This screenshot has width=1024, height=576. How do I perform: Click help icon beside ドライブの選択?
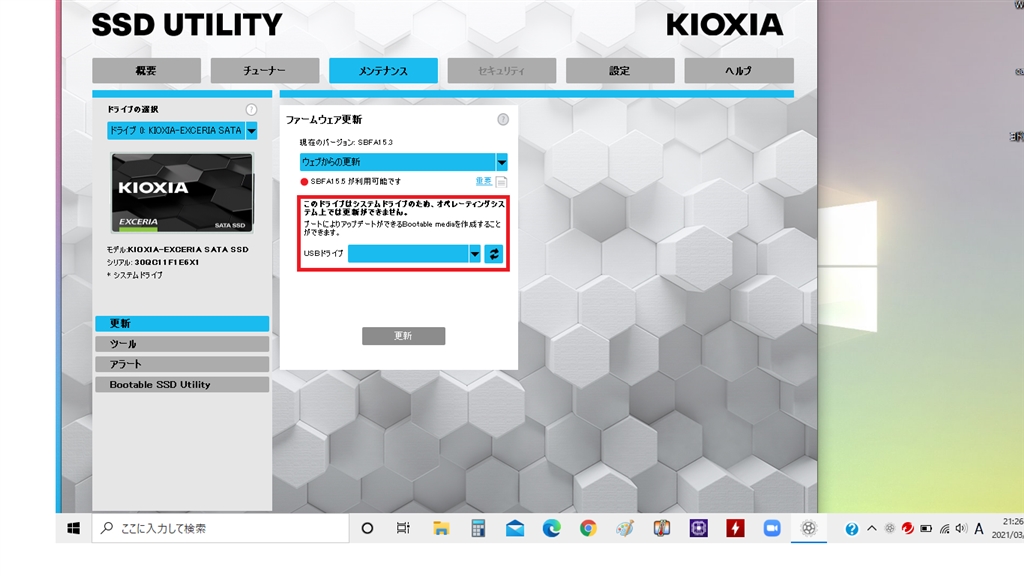pyautogui.click(x=251, y=110)
